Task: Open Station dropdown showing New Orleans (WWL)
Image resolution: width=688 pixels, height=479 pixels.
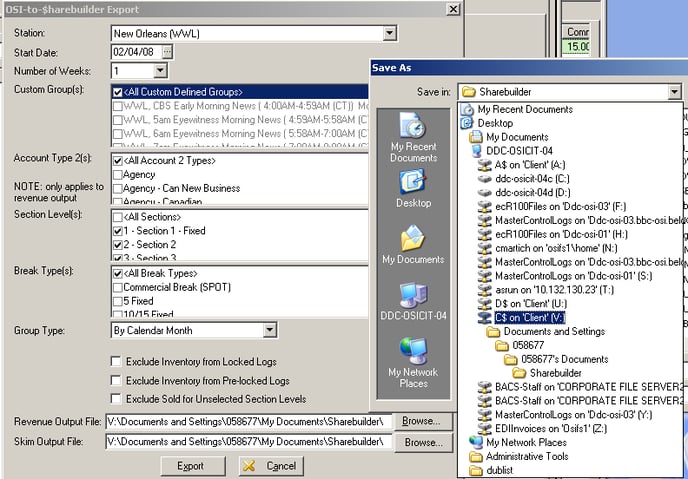Action: [389, 33]
